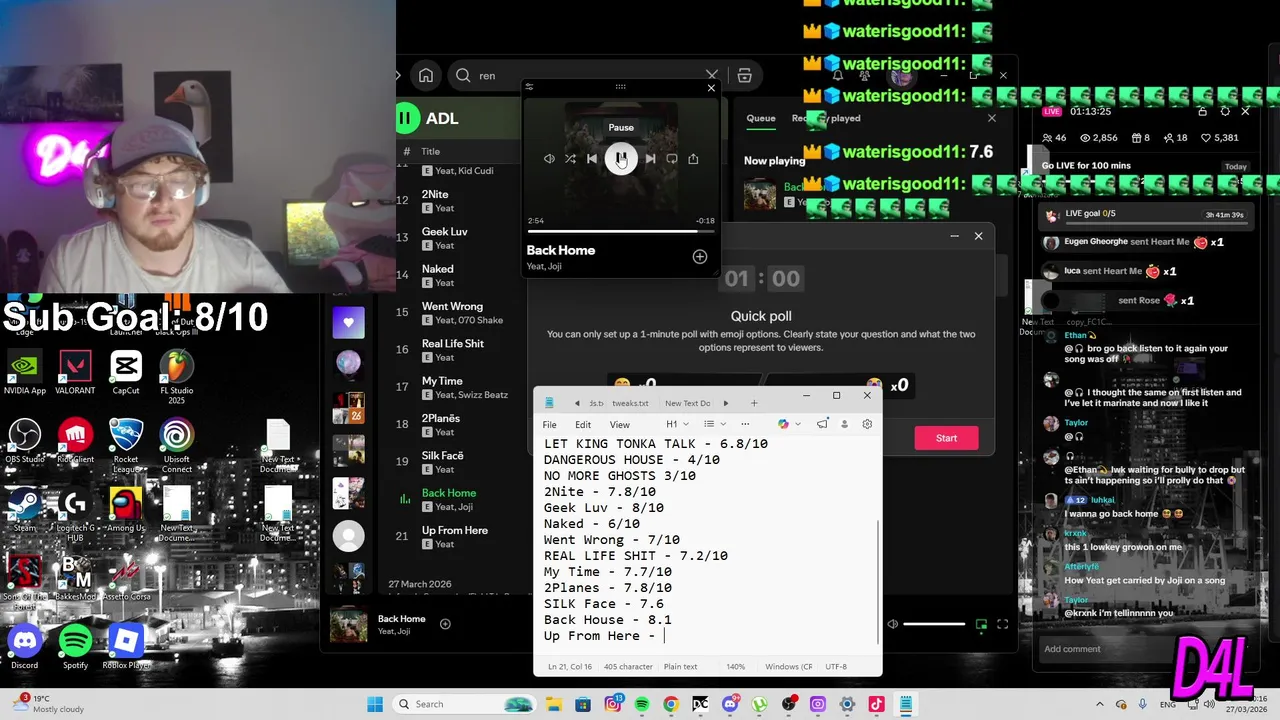1280x720 pixels.
Task: Open Spotify Home icon
Action: coord(426,76)
